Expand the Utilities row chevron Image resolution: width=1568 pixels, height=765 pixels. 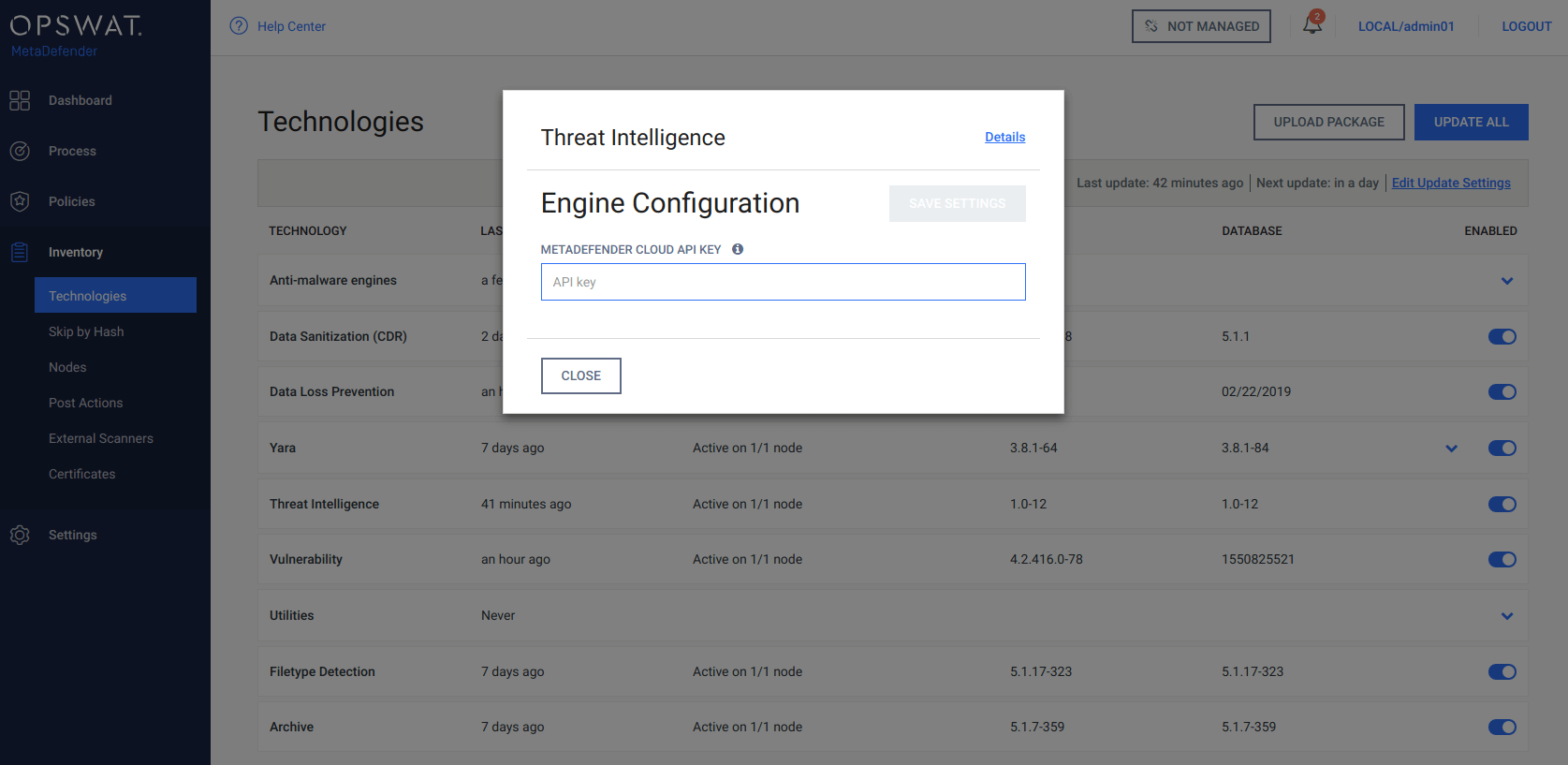pyautogui.click(x=1507, y=616)
